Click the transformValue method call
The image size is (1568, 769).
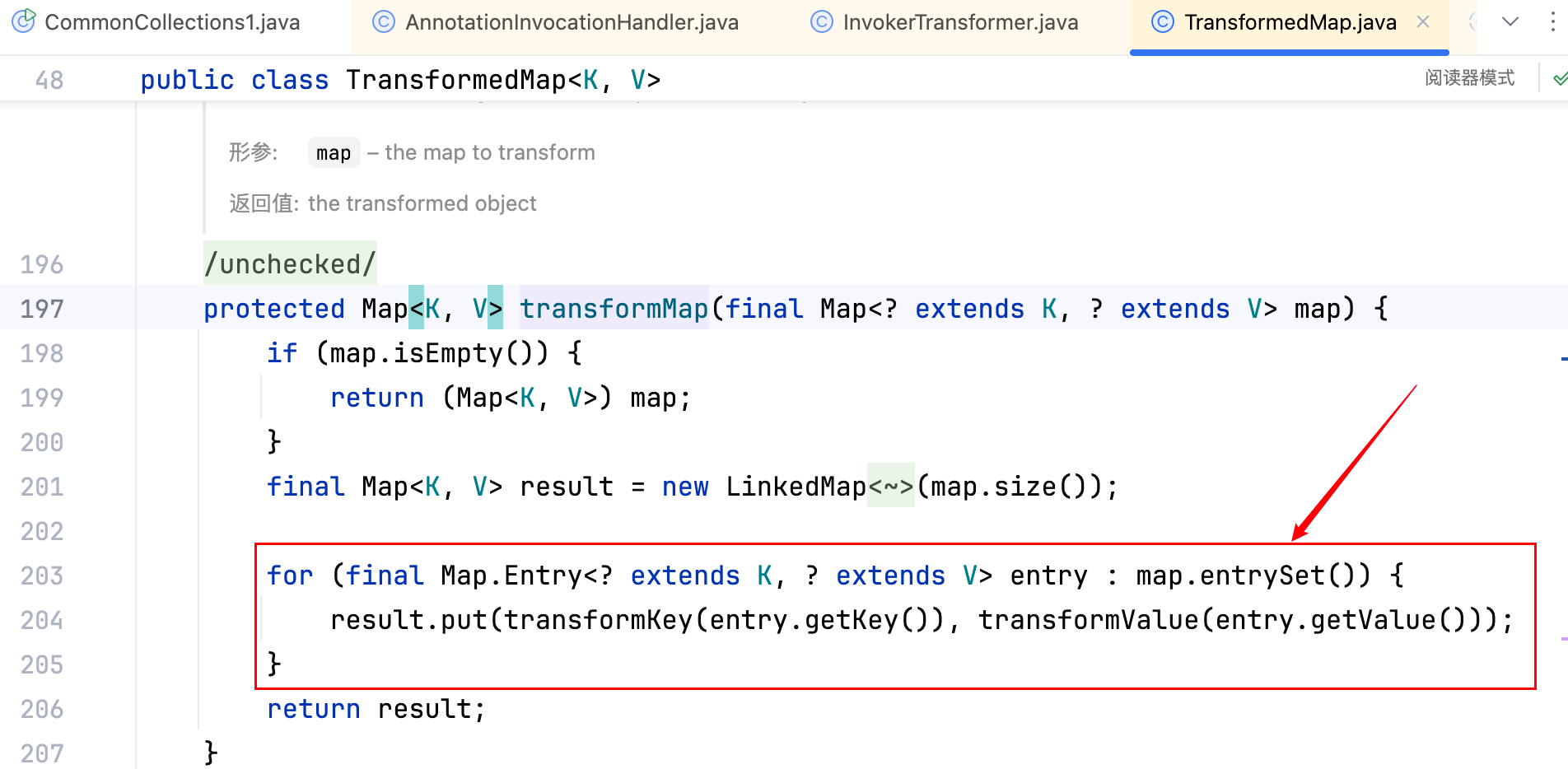[1088, 620]
